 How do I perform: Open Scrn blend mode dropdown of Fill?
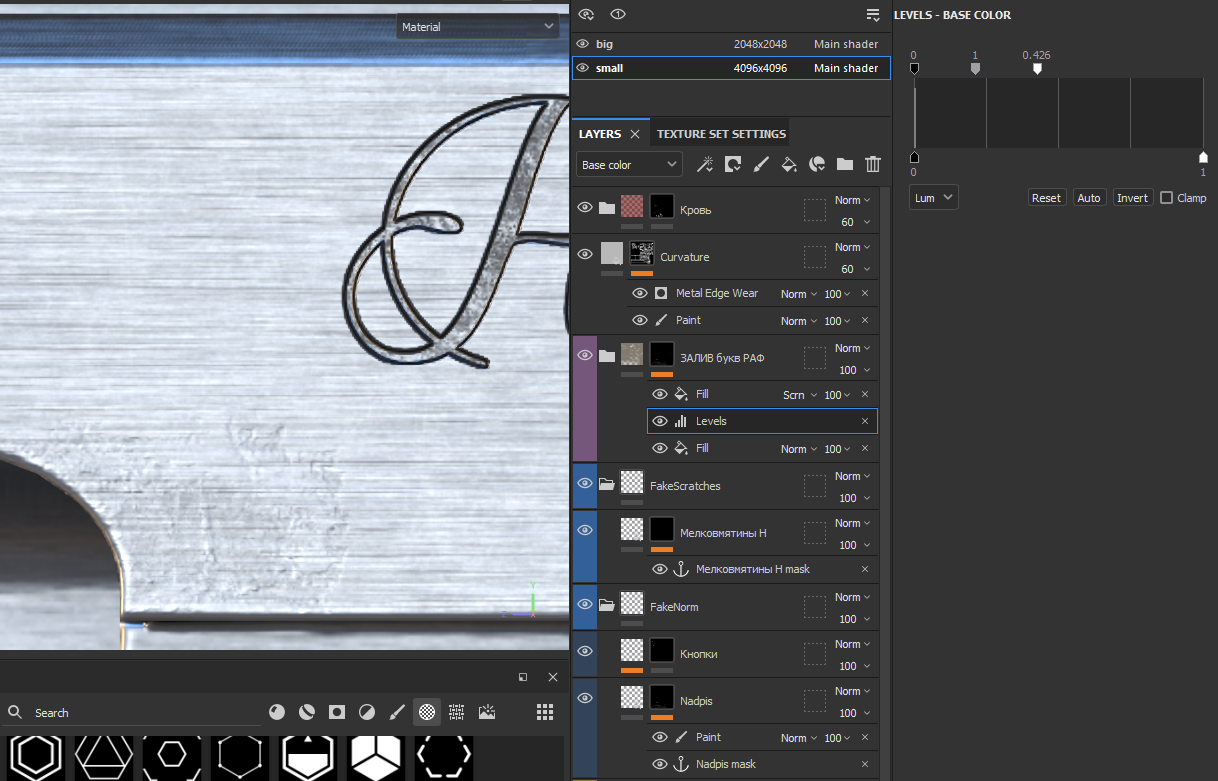(x=799, y=395)
